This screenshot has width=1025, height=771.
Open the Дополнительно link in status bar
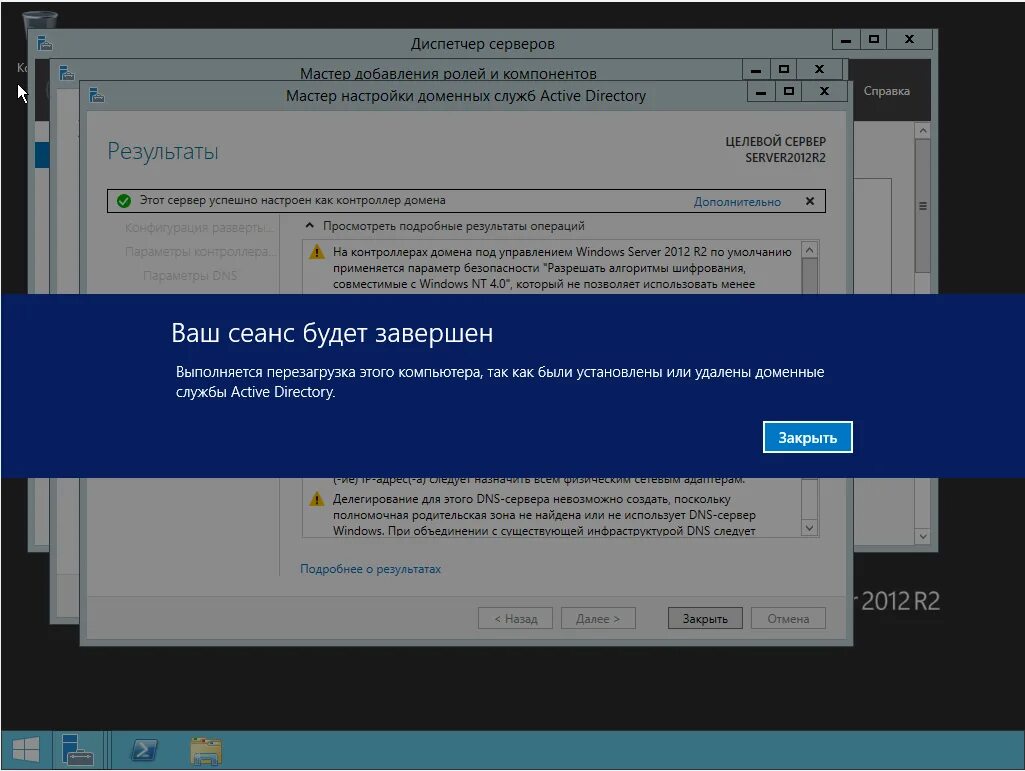pyautogui.click(x=737, y=202)
